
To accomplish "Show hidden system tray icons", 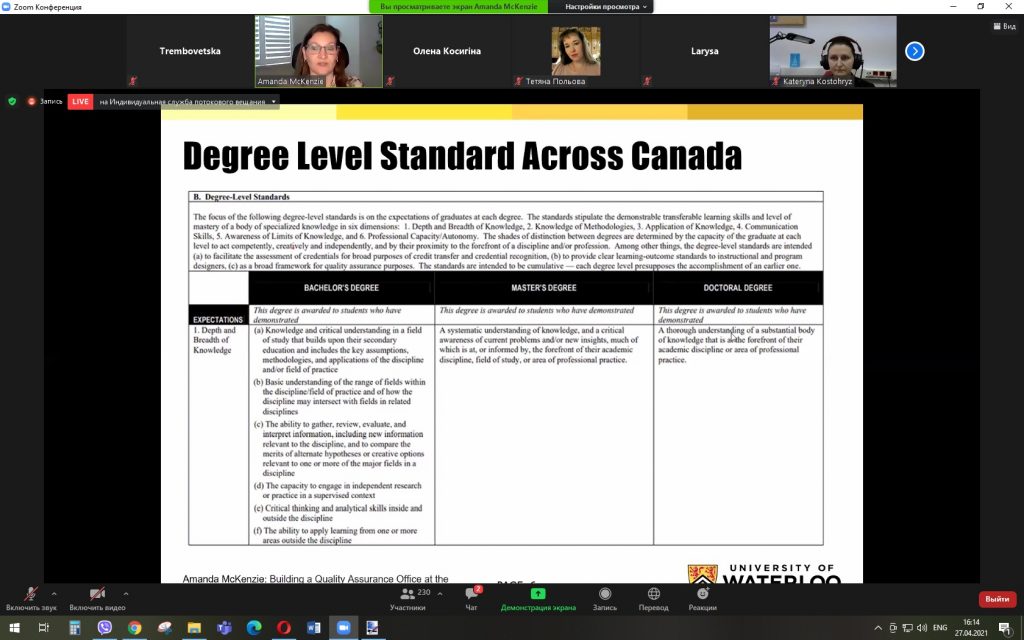I will 878,628.
